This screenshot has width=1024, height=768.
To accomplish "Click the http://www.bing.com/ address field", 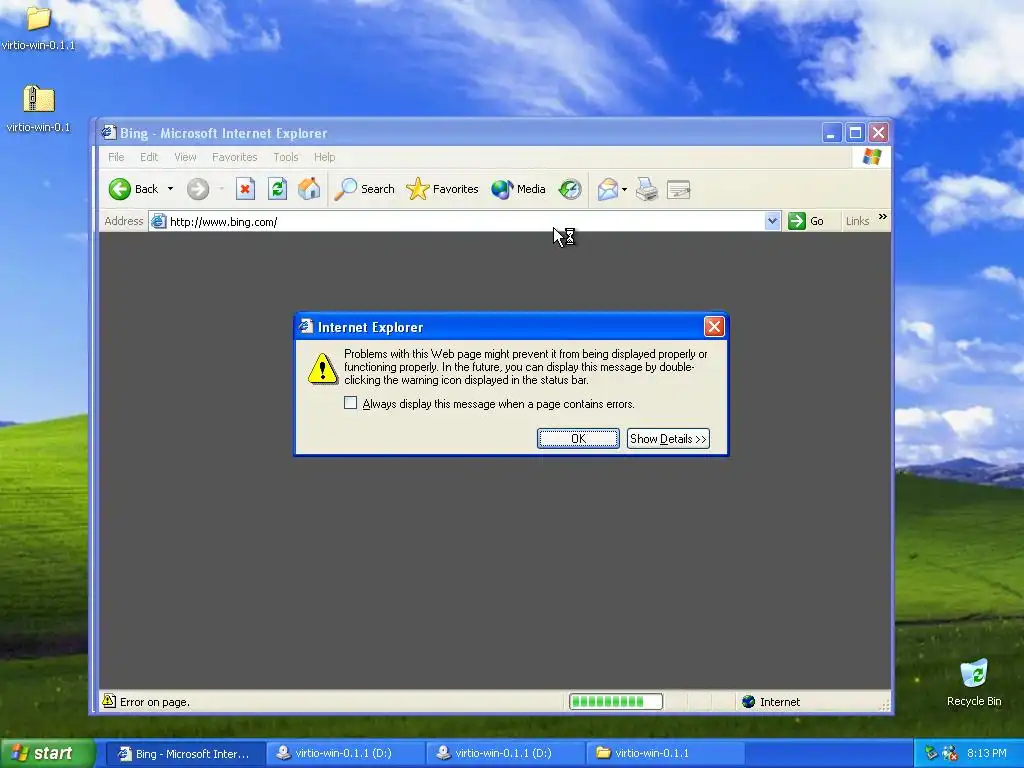I will pyautogui.click(x=465, y=222).
